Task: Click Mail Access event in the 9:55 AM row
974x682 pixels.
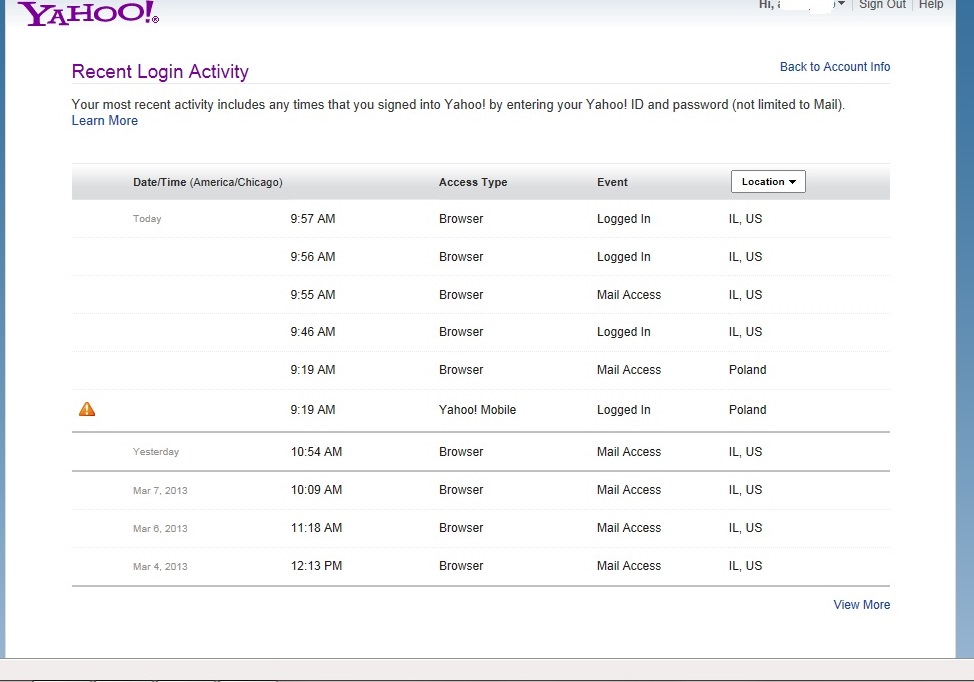Action: tap(629, 294)
